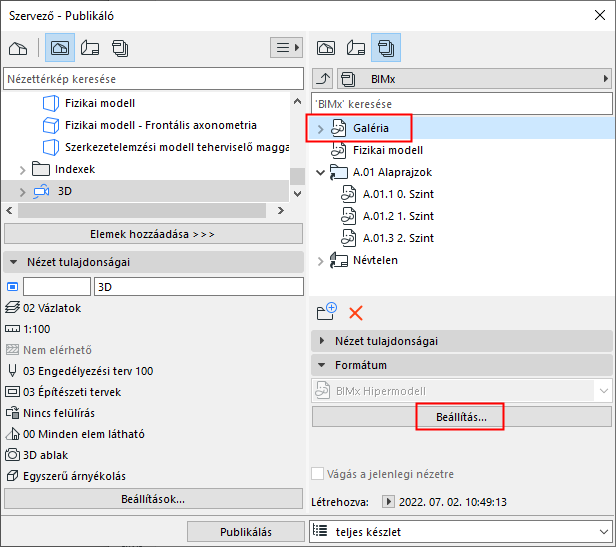Toggle Vágás a jelenlegi nézetre checkbox
The image size is (616, 547).
(317, 474)
